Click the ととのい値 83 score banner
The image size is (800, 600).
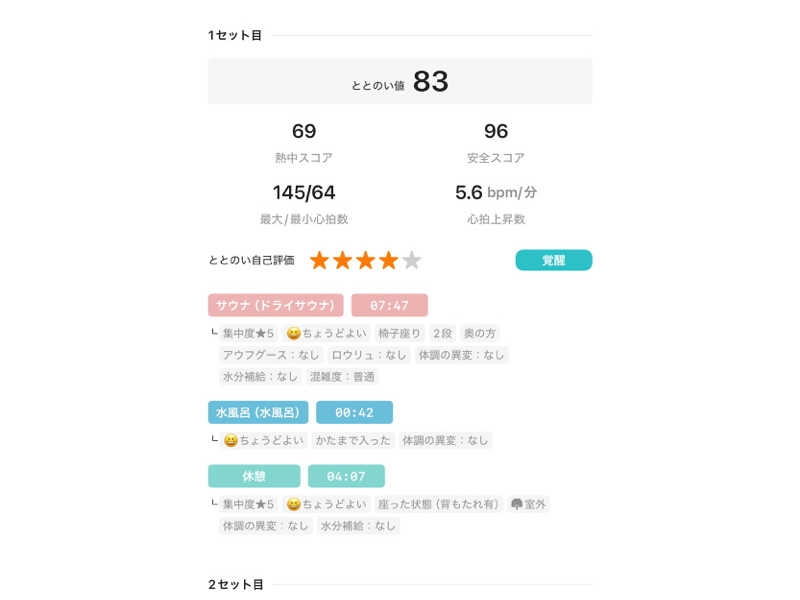[400, 81]
